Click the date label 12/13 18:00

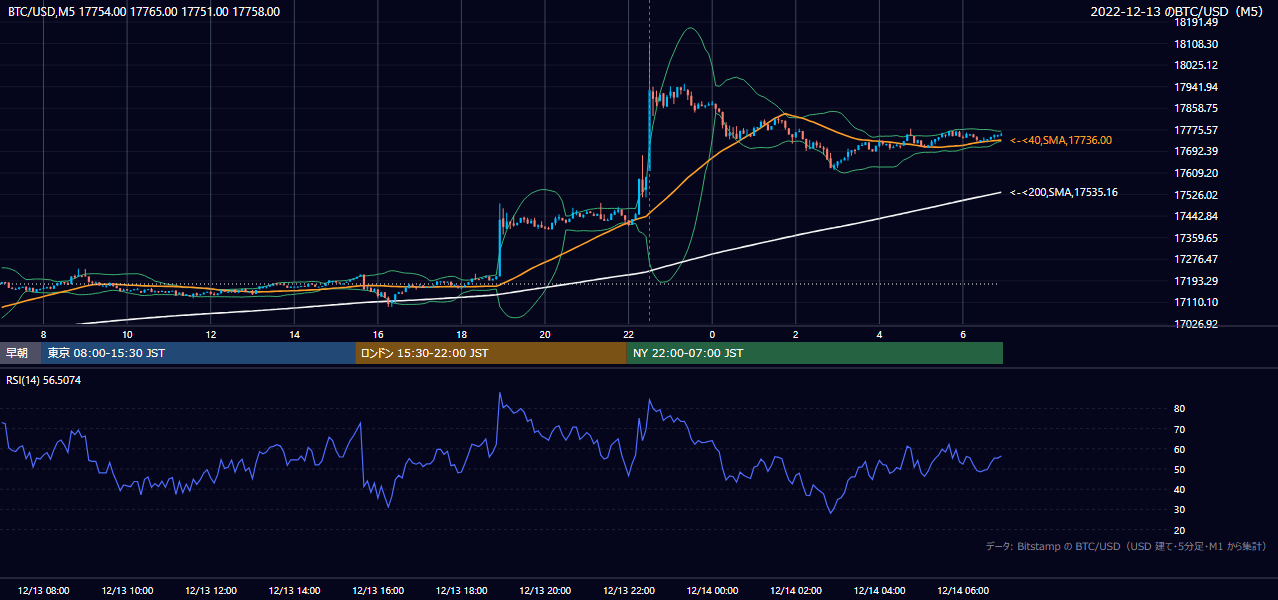[461, 591]
